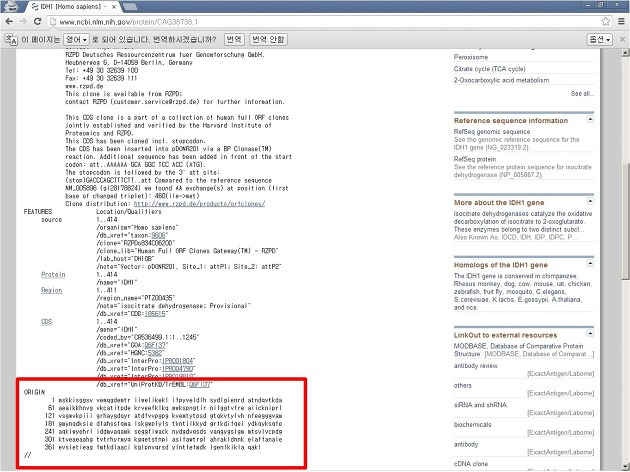The image size is (630, 472).
Task: Close the translation bar
Action: point(622,39)
